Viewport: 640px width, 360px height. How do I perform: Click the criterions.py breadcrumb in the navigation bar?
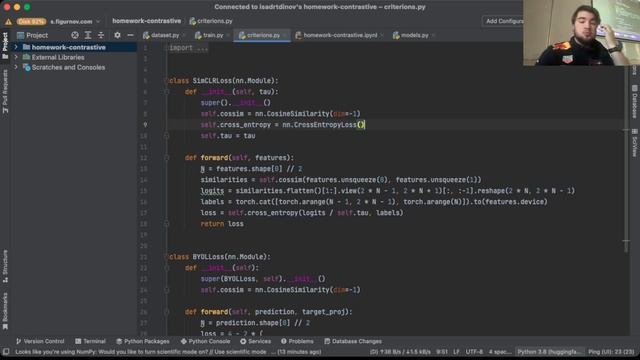pyautogui.click(x=211, y=21)
